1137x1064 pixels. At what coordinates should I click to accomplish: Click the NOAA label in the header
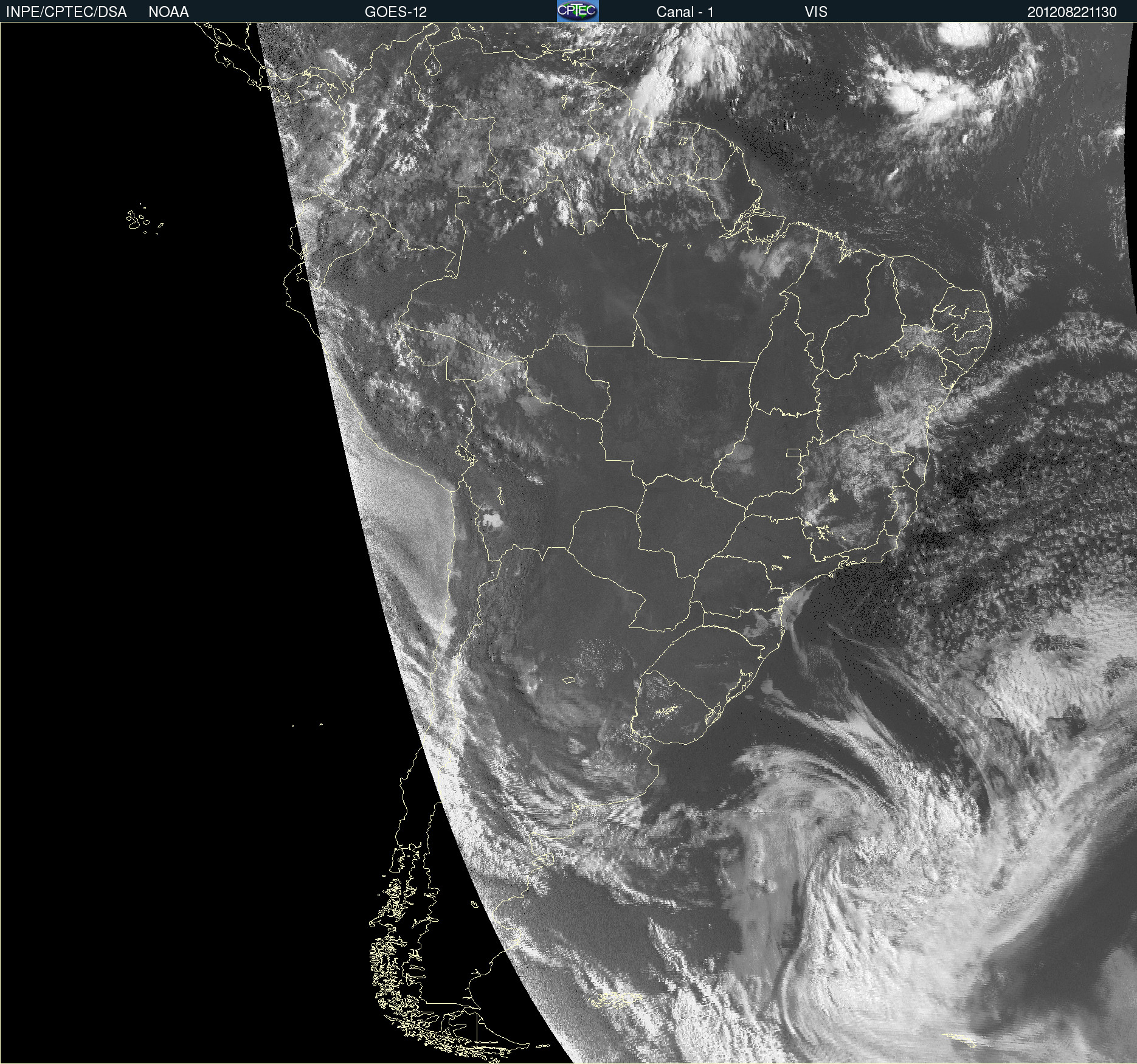(168, 12)
